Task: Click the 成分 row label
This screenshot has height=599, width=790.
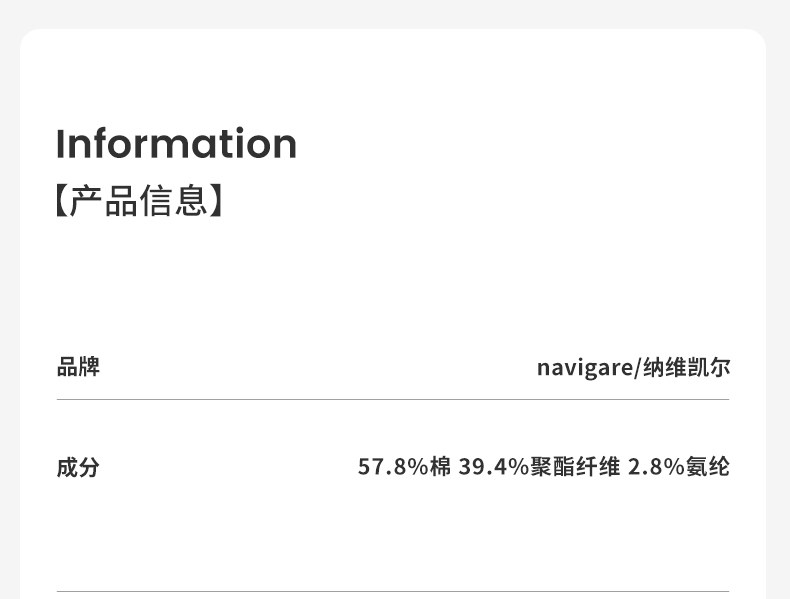Action: (x=78, y=467)
